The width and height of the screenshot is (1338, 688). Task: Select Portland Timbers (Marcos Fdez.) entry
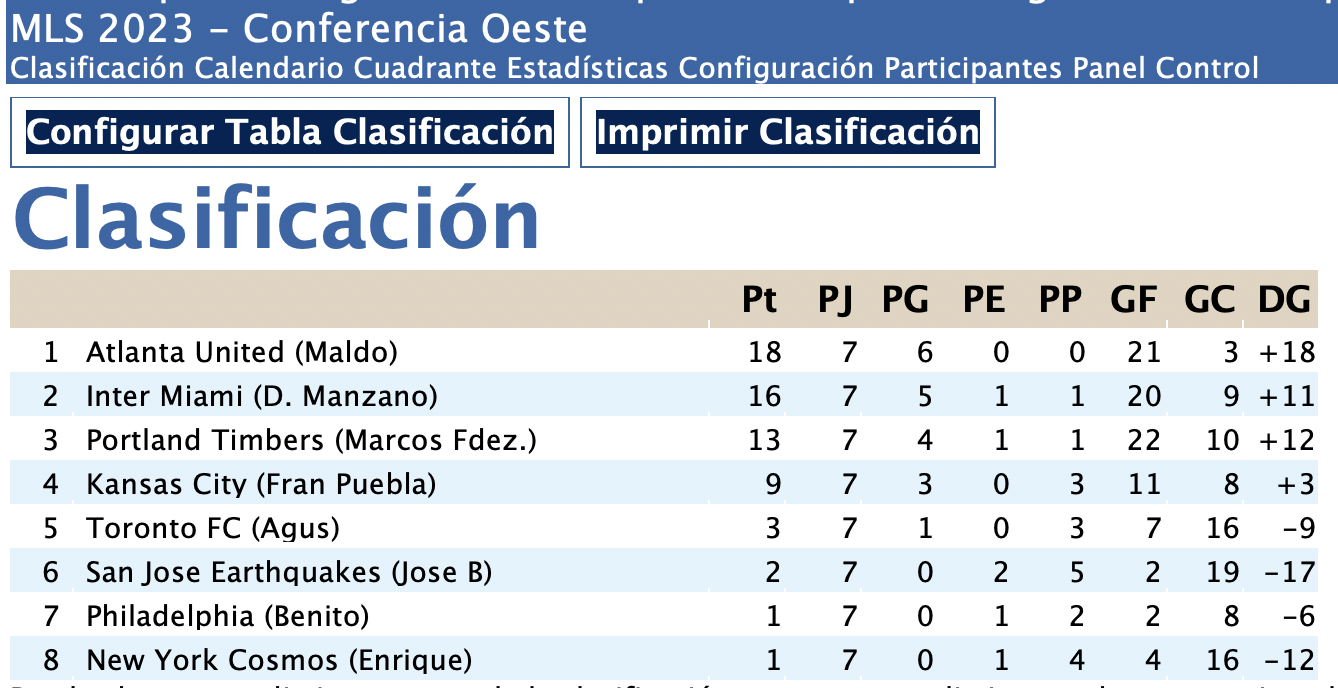click(x=311, y=440)
